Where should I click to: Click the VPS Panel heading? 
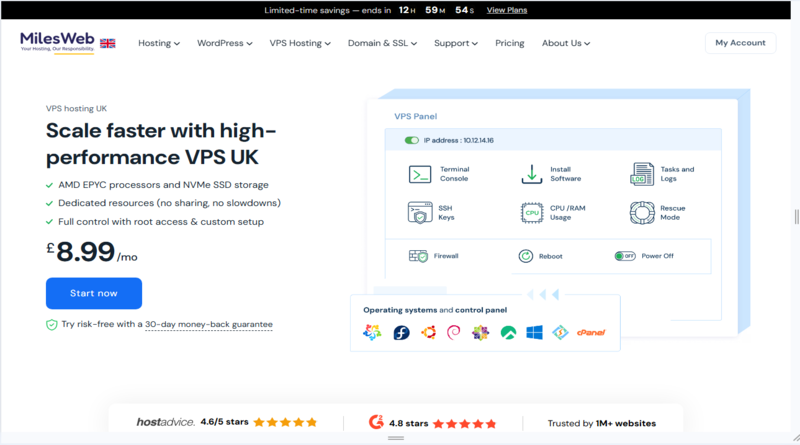coord(415,116)
